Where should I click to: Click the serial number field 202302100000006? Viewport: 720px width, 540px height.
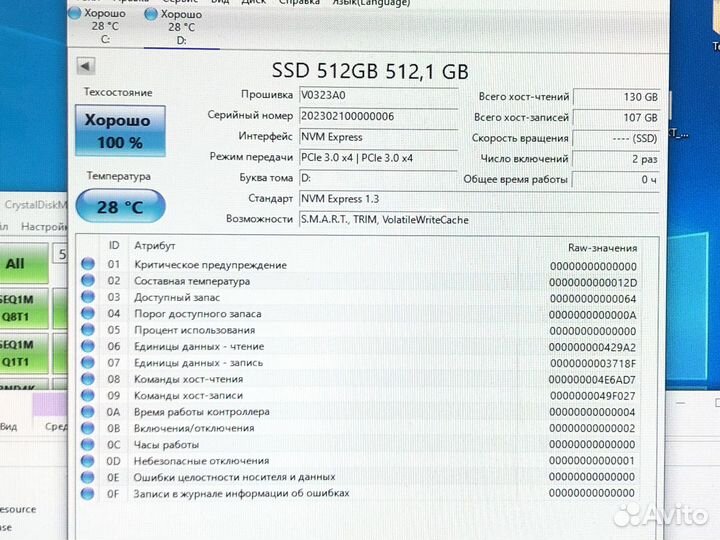pos(378,116)
